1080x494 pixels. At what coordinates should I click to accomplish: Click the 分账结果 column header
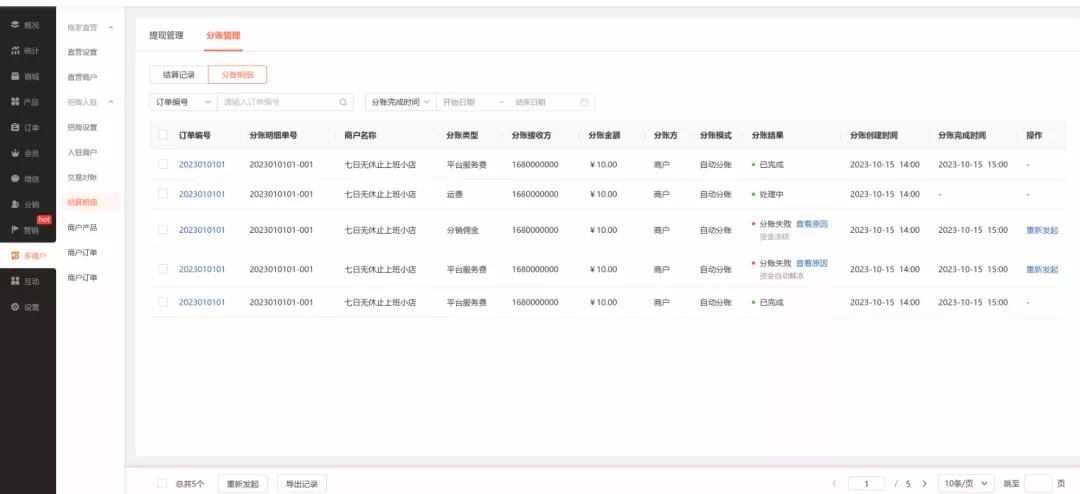pos(767,135)
